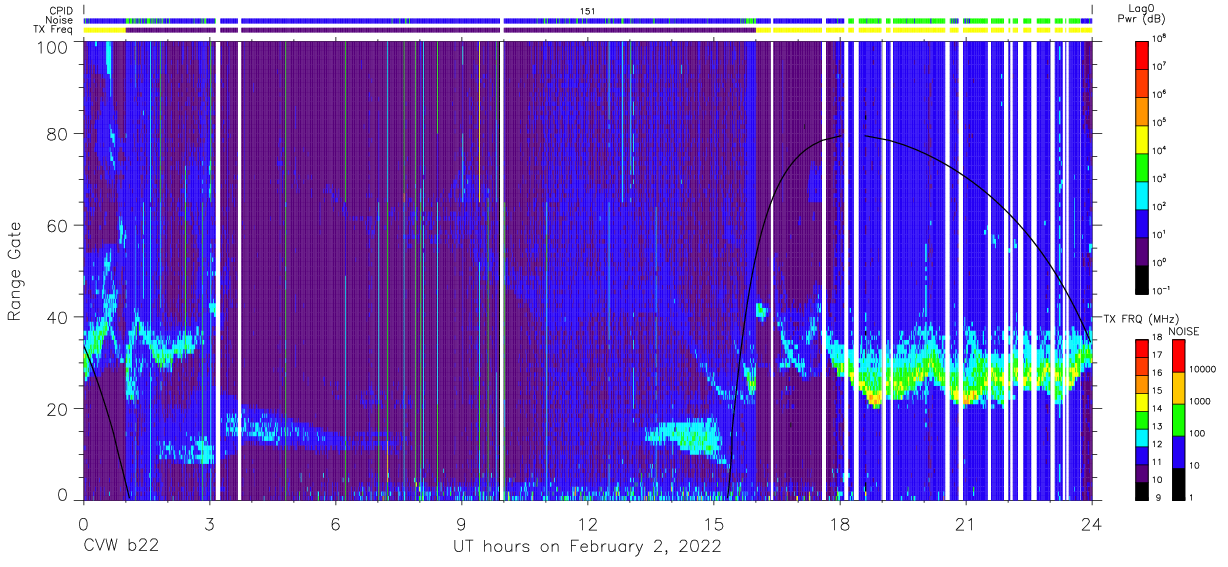Select the red top segment of Lag0 power colorbar
The height and width of the screenshot is (567, 1228).
tap(1142, 54)
